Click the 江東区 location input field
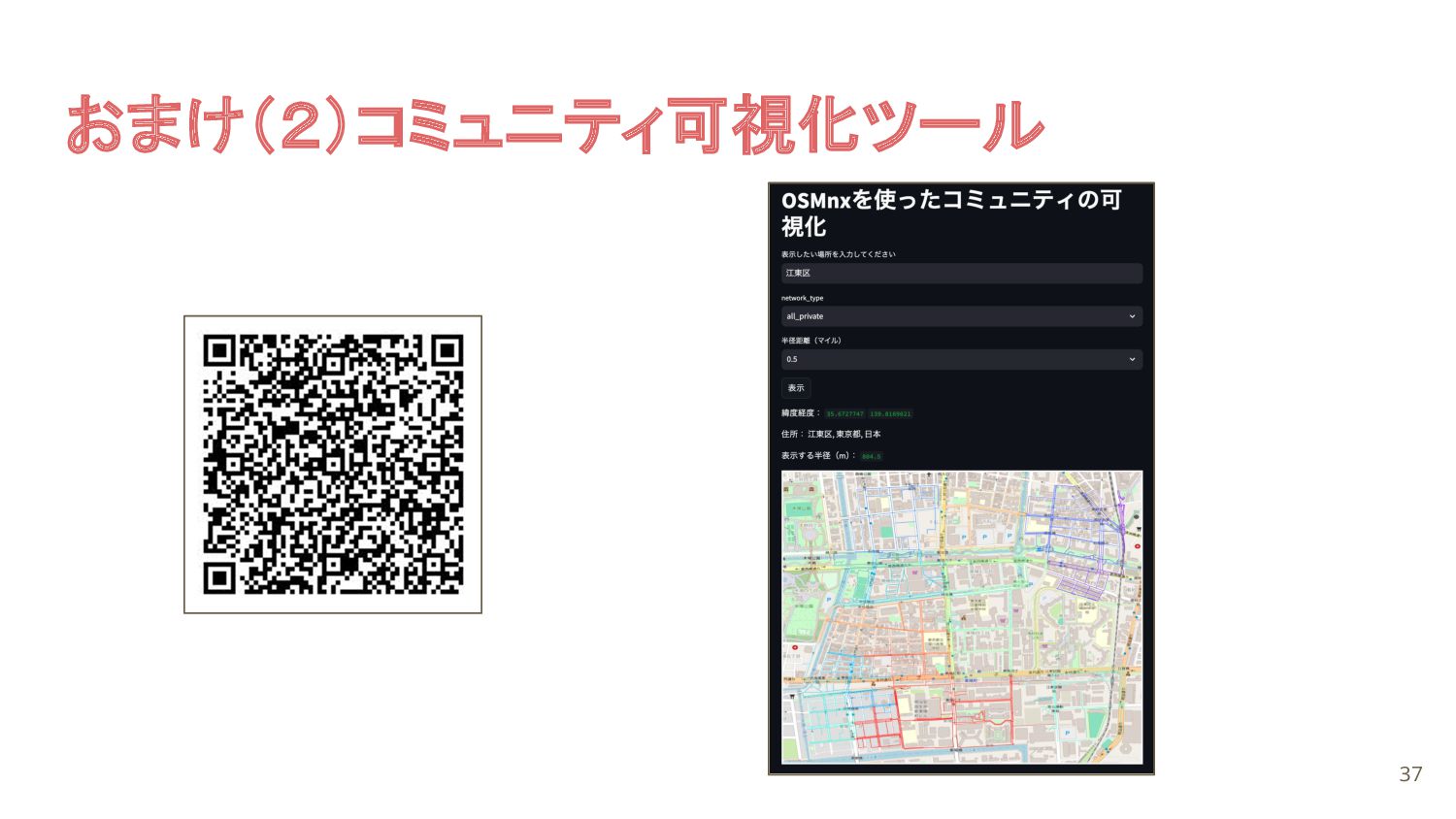 pyautogui.click(x=961, y=274)
